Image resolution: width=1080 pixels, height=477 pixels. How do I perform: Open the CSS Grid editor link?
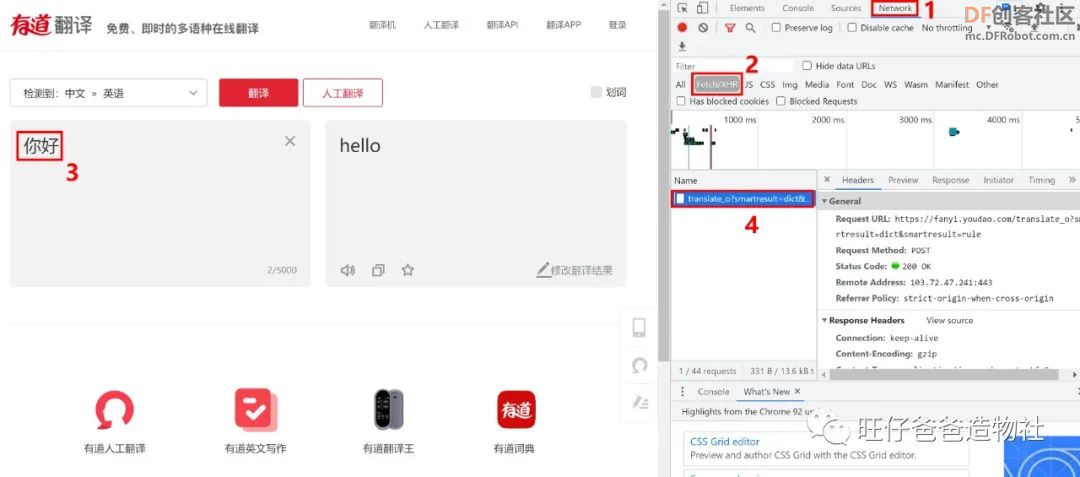coord(725,442)
